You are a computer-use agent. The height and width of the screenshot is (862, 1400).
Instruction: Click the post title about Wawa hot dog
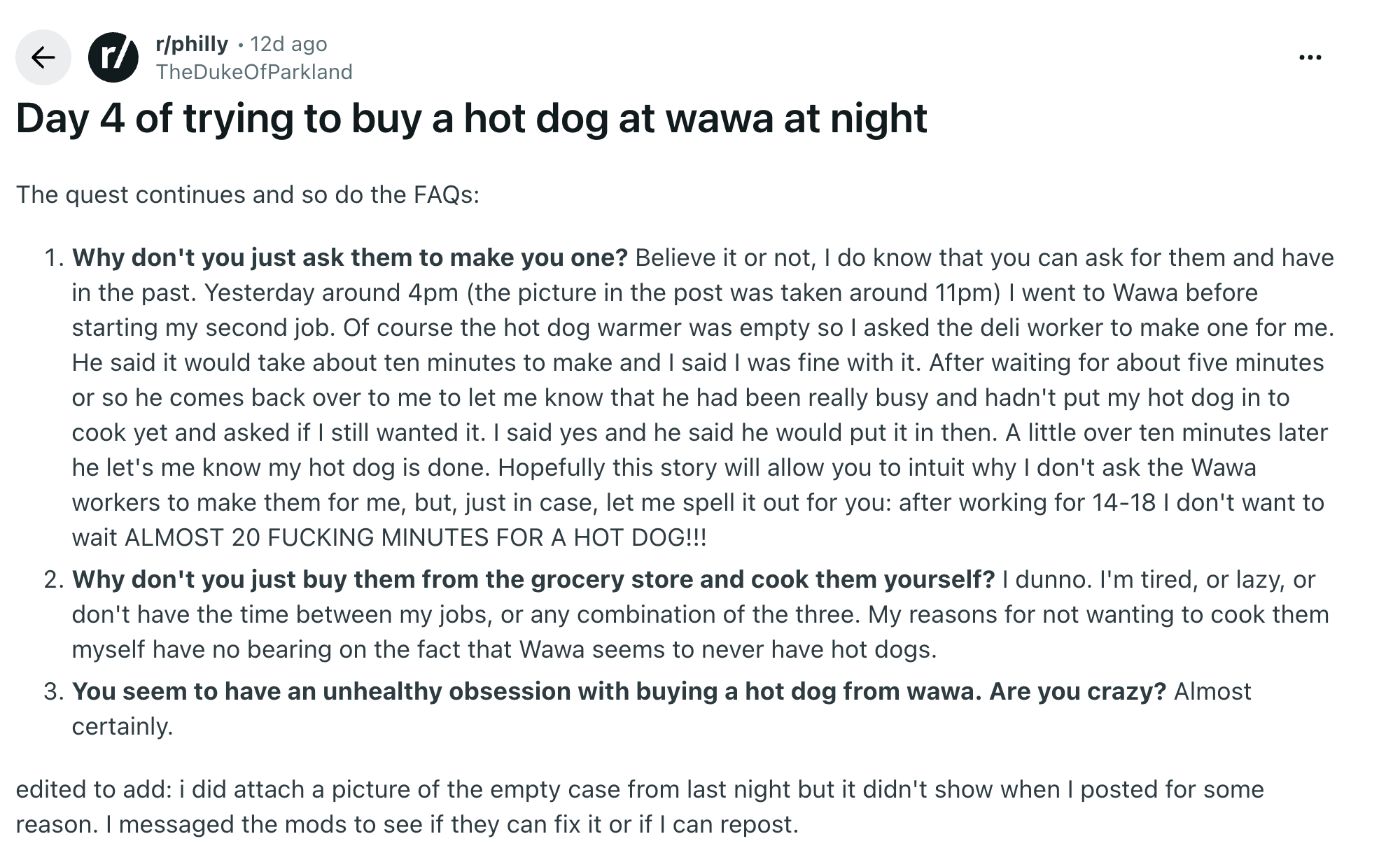point(471,118)
